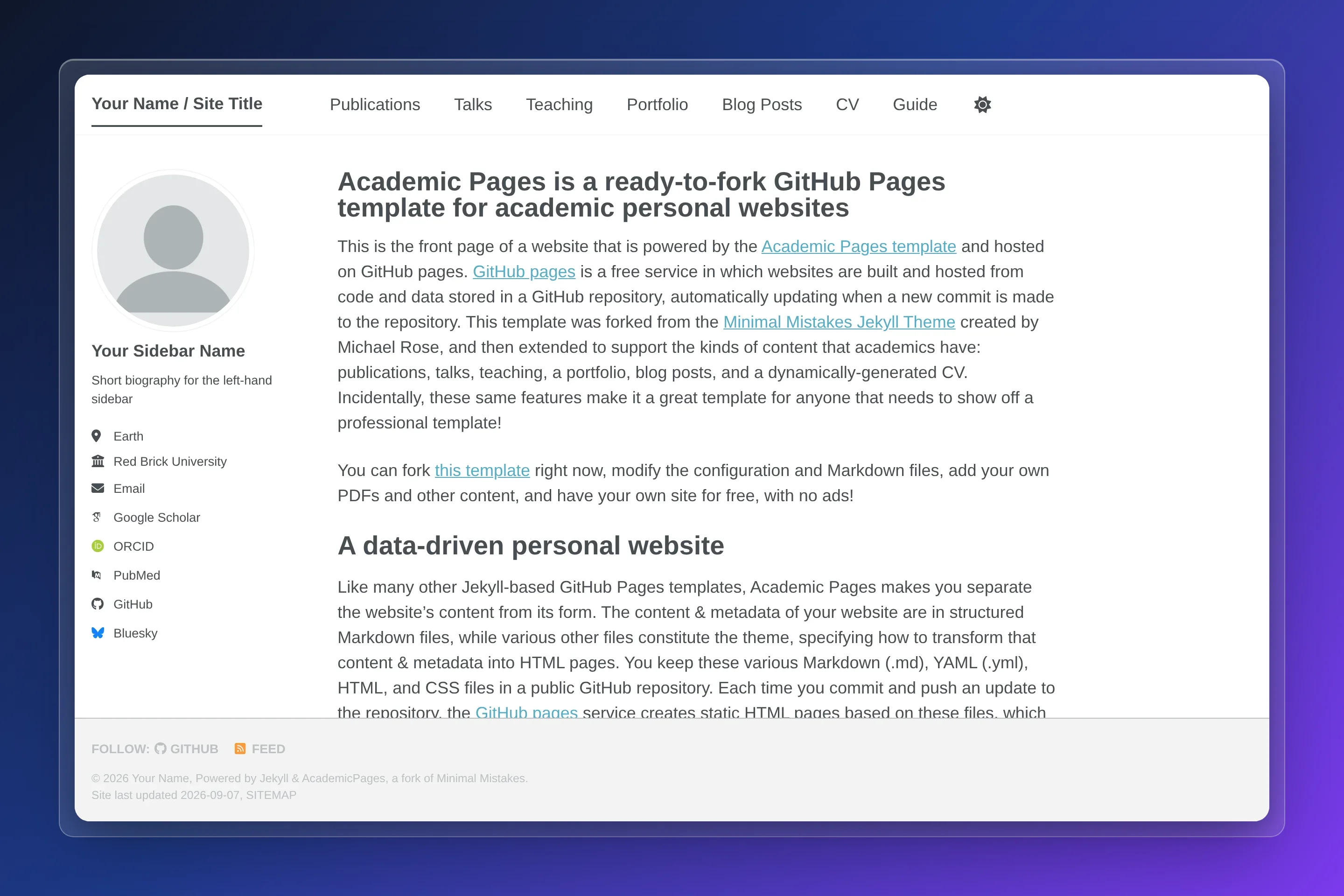Click the orange RSS feed icon
The image size is (1344, 896).
coord(240,749)
